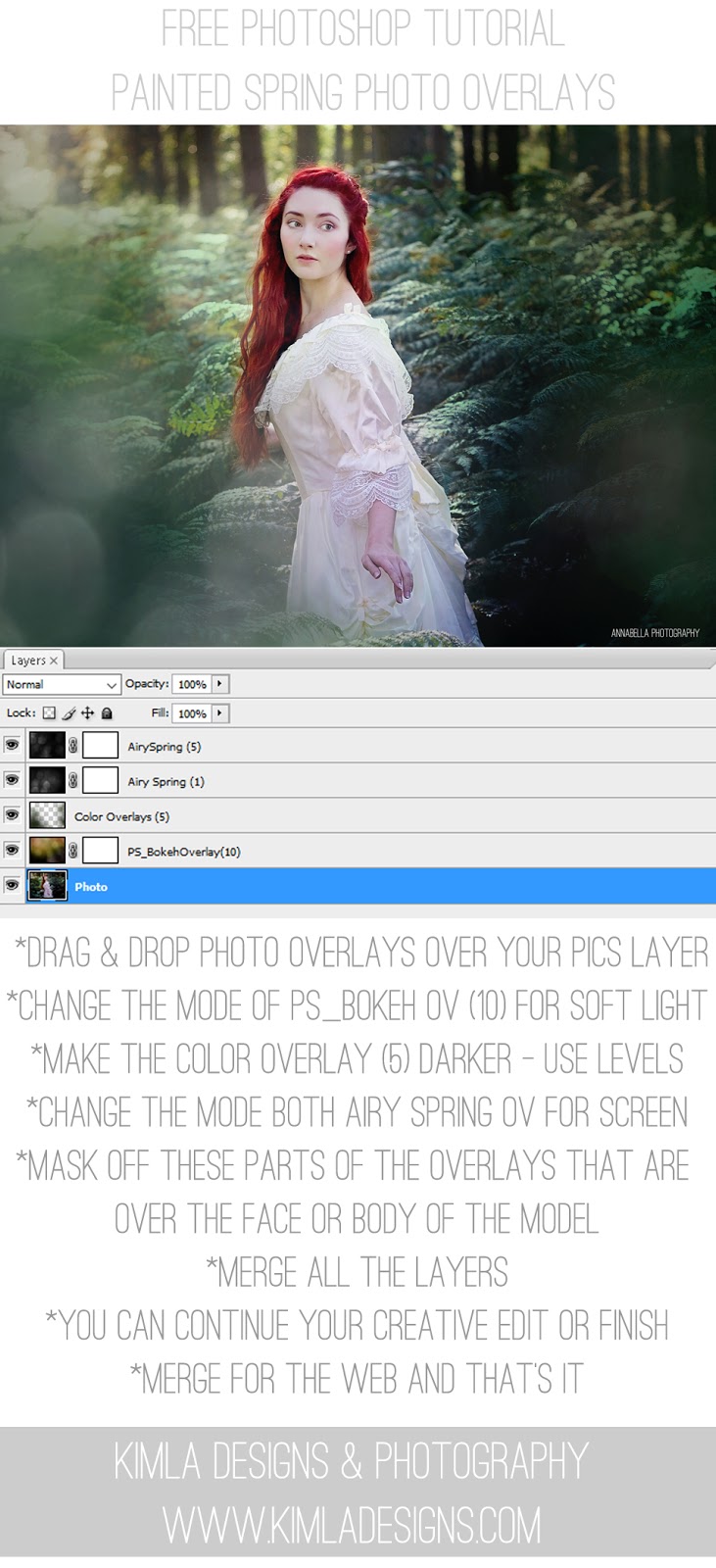The image size is (716, 1568).
Task: Select PS_BokehOverlay(10) layer mask
Action: [100, 851]
